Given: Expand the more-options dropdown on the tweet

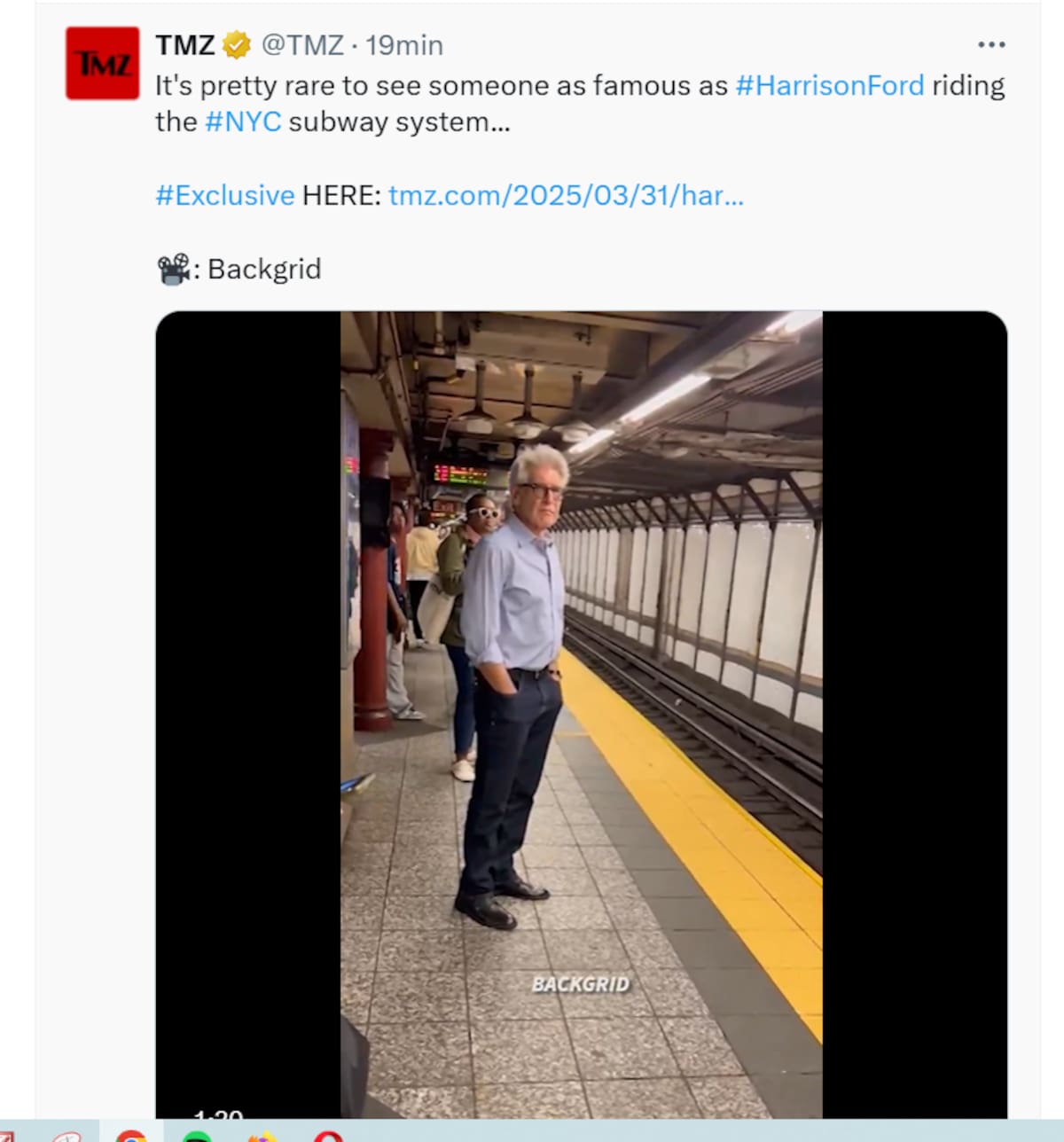Looking at the screenshot, I should (x=990, y=44).
